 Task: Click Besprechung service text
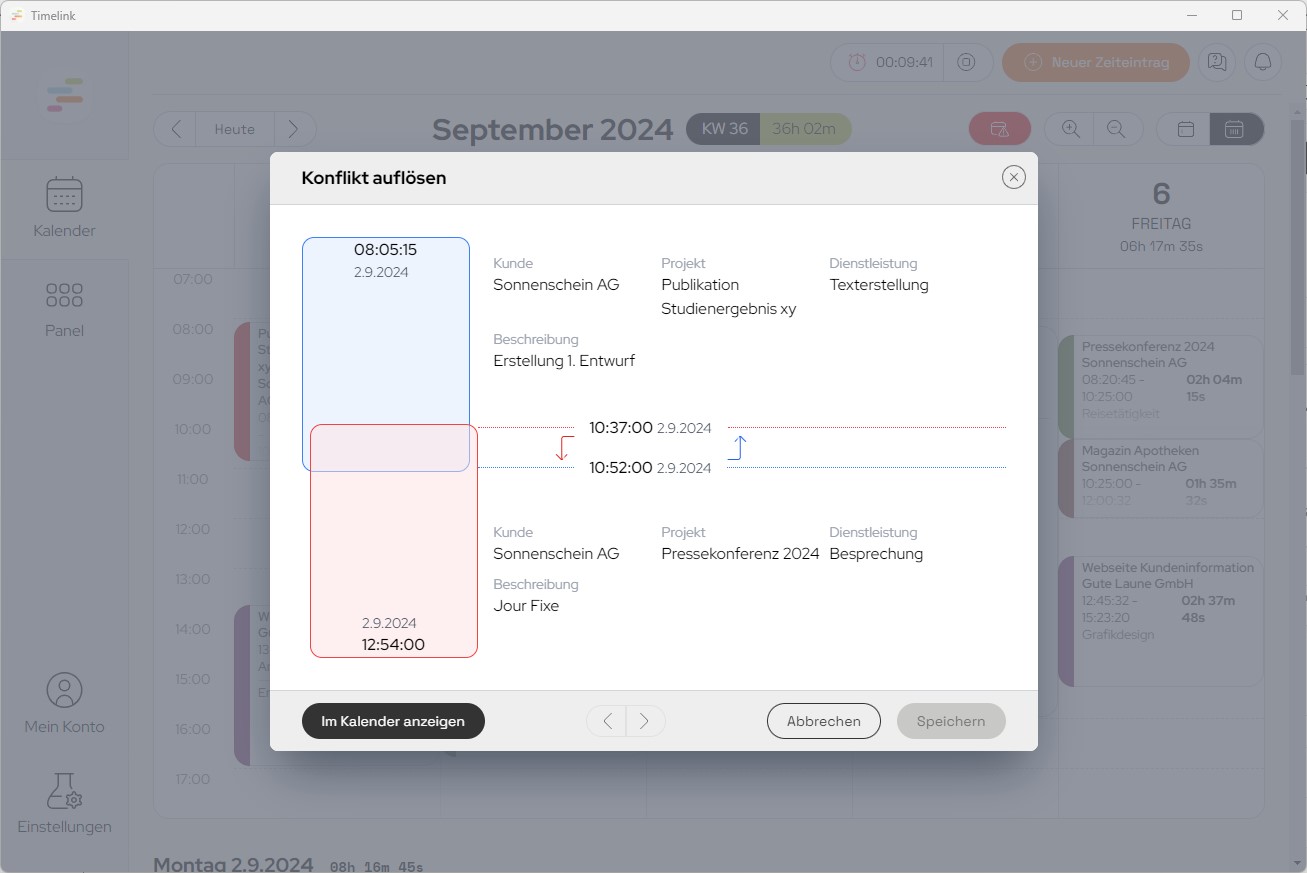pyautogui.click(x=876, y=554)
